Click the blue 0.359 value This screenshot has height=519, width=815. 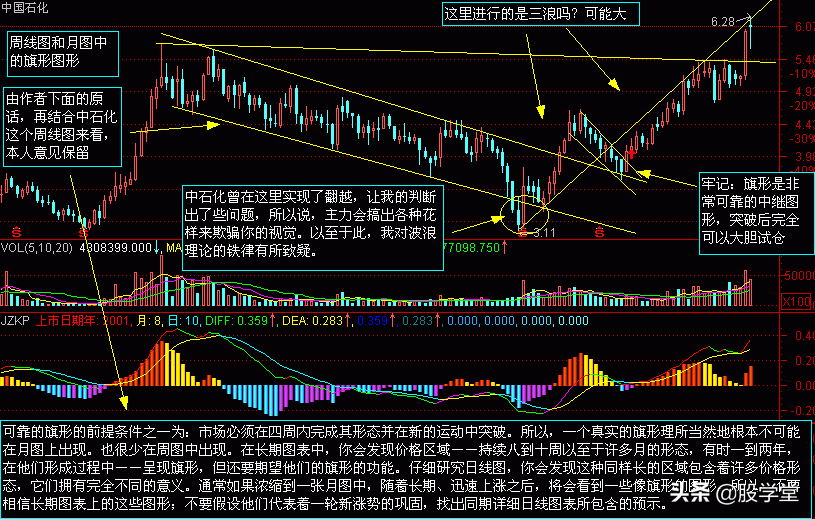coord(373,321)
